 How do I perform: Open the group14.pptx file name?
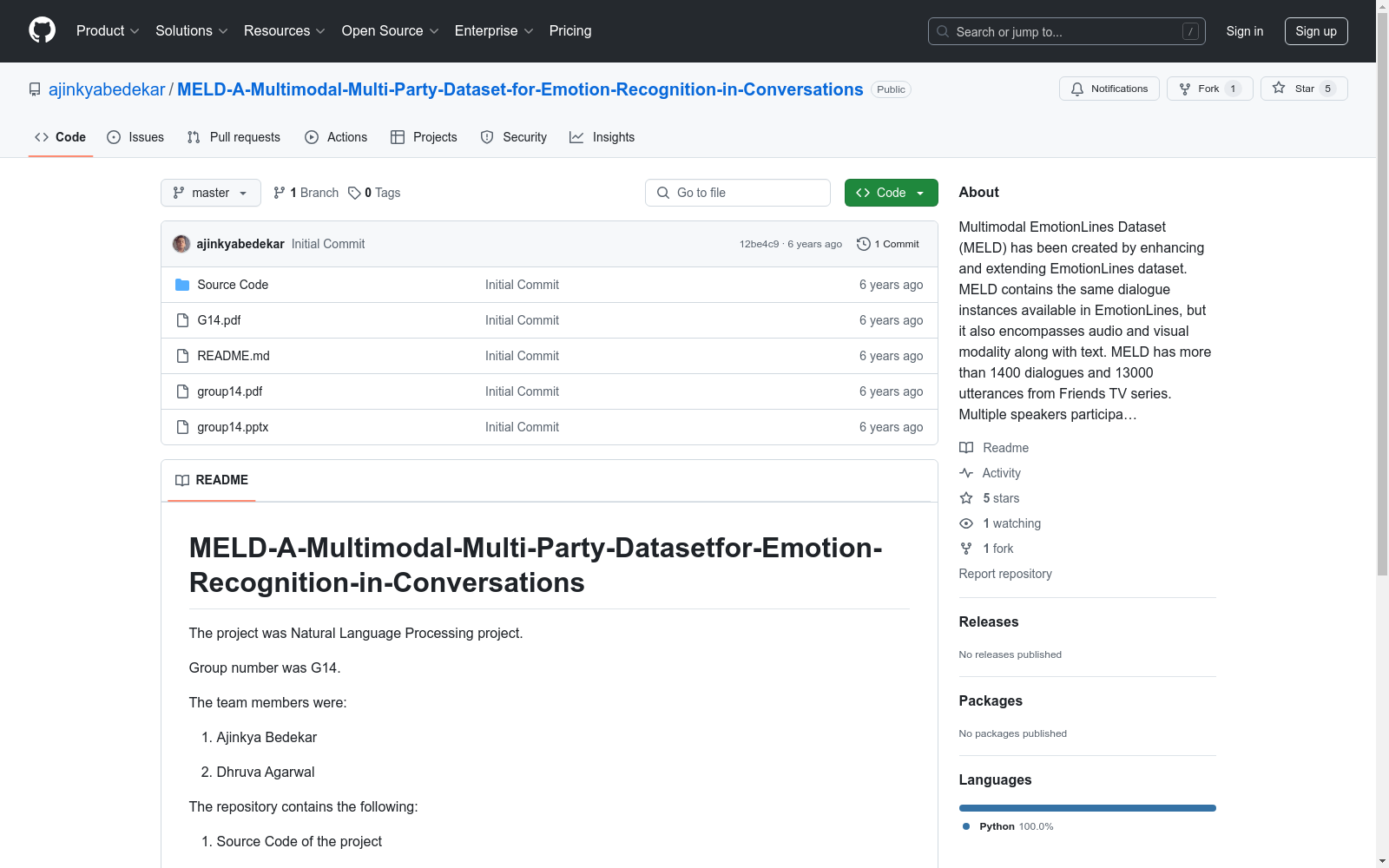(x=233, y=427)
